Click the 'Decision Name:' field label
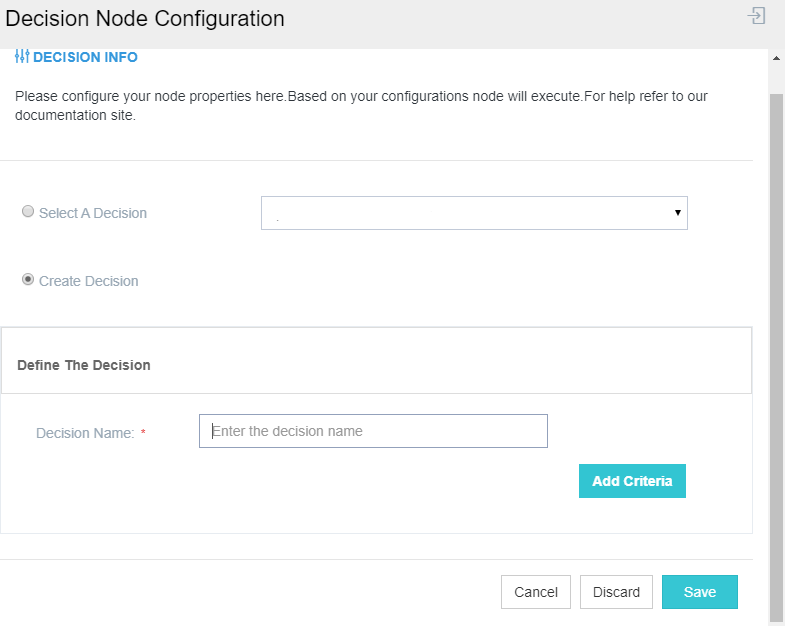The width and height of the screenshot is (785, 626). click(85, 433)
